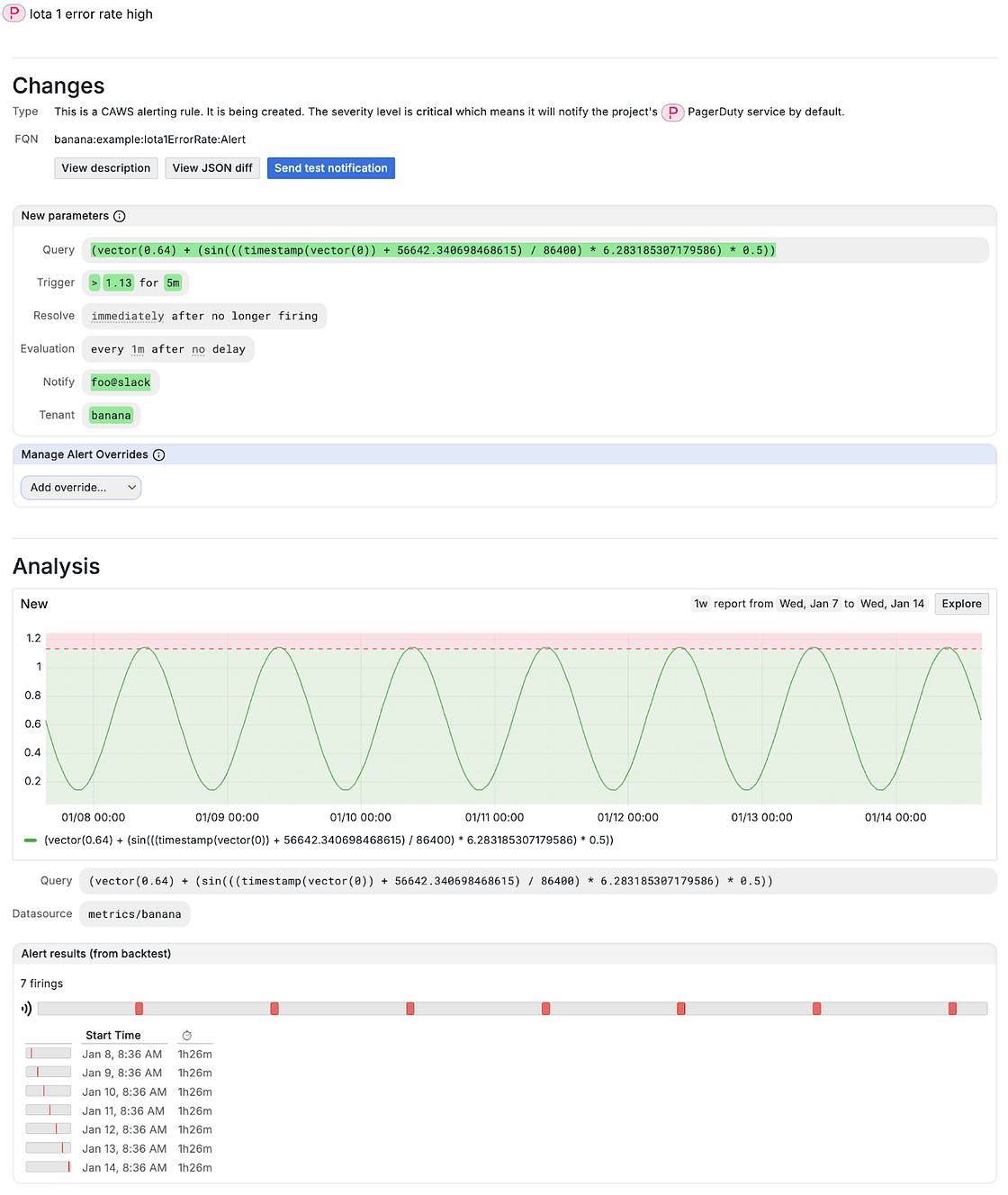The height and width of the screenshot is (1195, 1008).
Task: Open the New parameters info icon
Action: [120, 216]
